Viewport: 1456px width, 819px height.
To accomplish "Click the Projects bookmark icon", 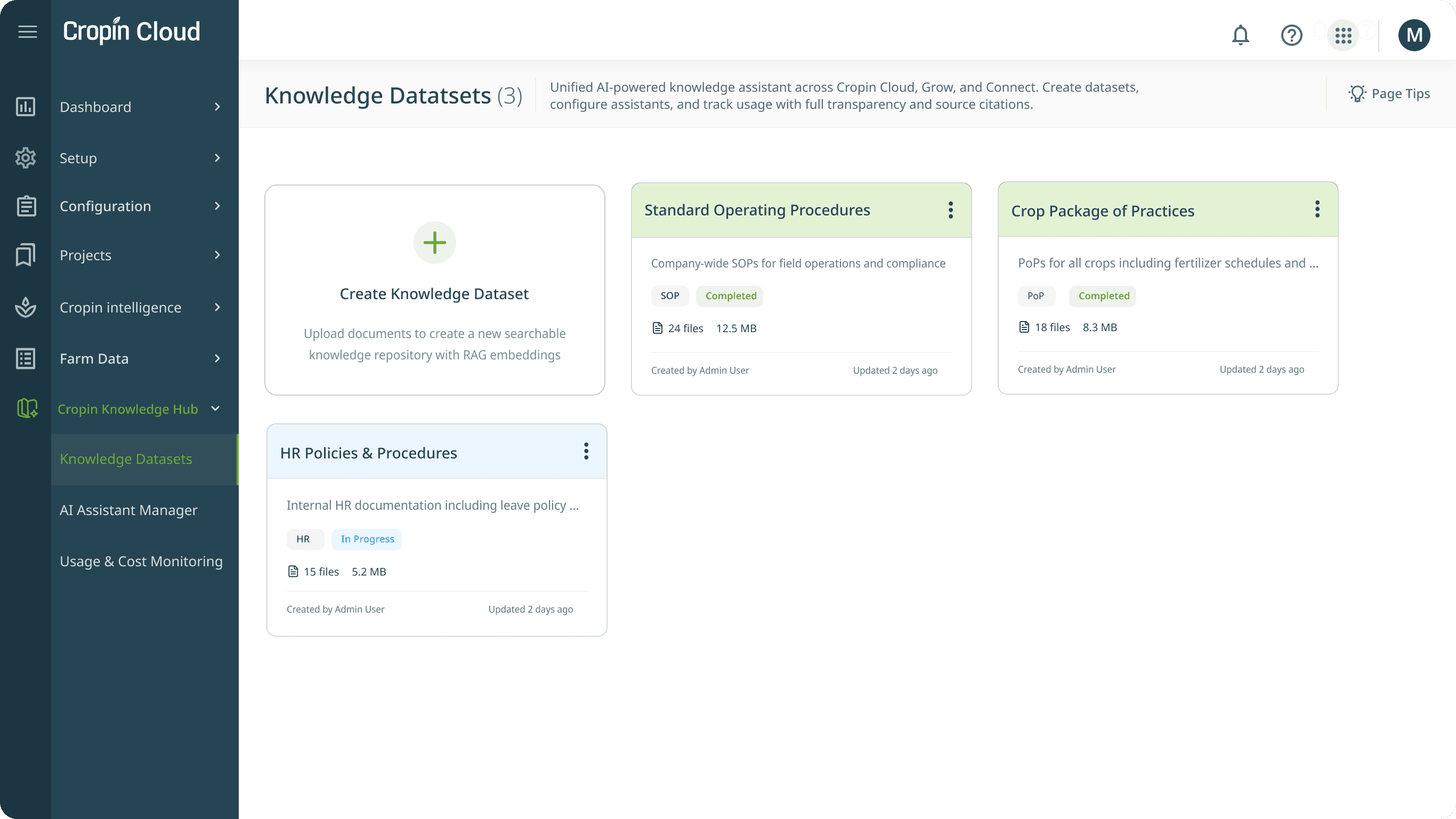I will (26, 255).
